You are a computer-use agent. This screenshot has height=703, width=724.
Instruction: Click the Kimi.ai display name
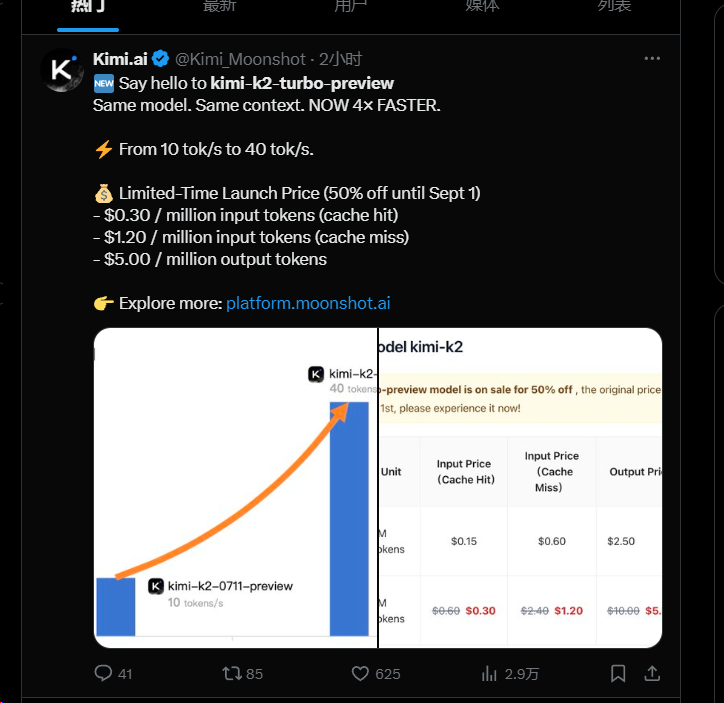(120, 59)
